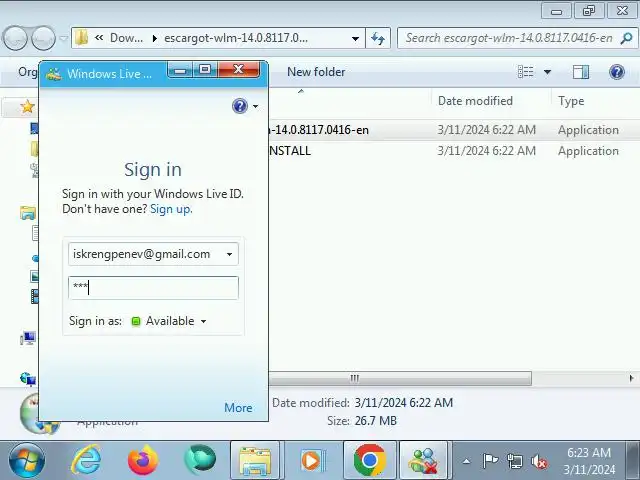
Task: Click the scroll right arrow in Explorer
Action: [631, 378]
